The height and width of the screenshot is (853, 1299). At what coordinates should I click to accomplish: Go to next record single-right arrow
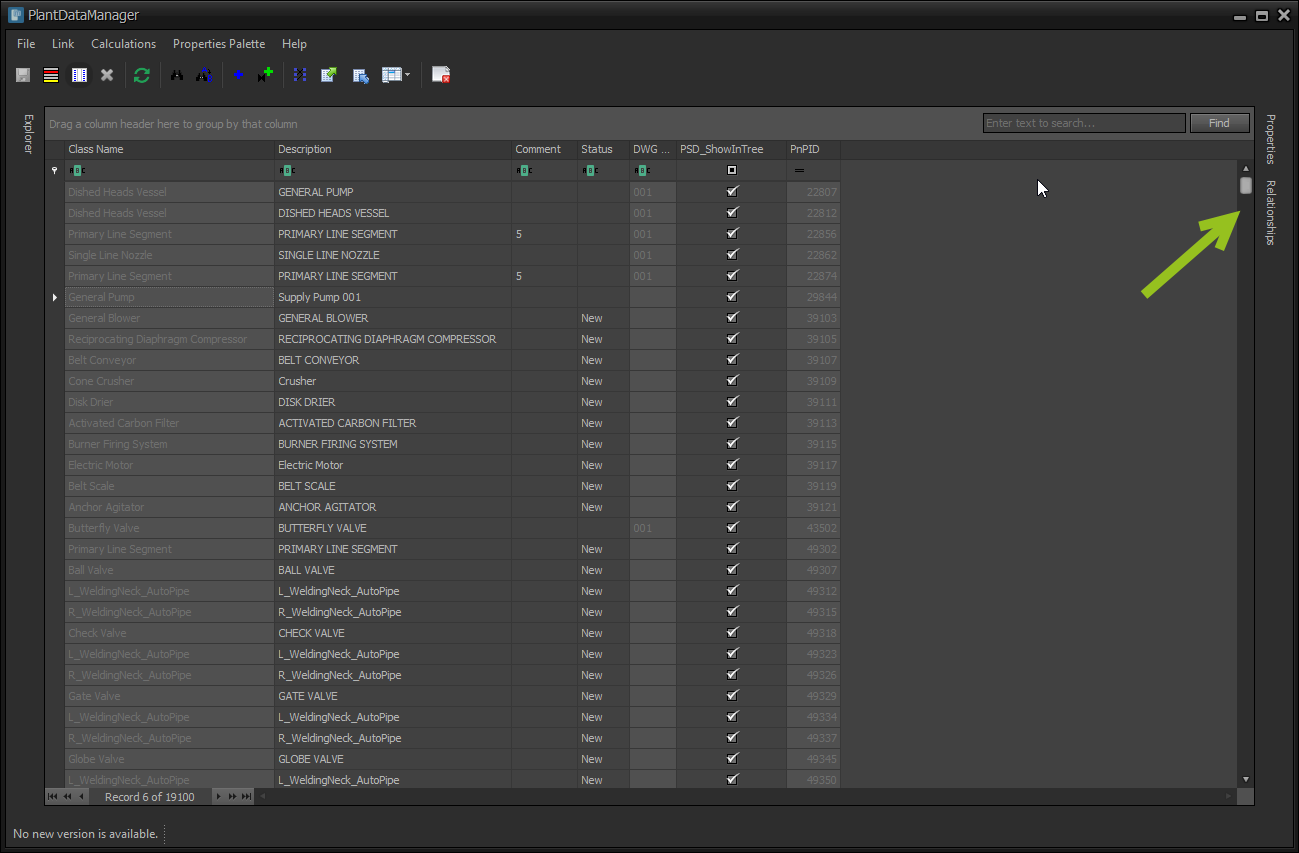pyautogui.click(x=219, y=797)
